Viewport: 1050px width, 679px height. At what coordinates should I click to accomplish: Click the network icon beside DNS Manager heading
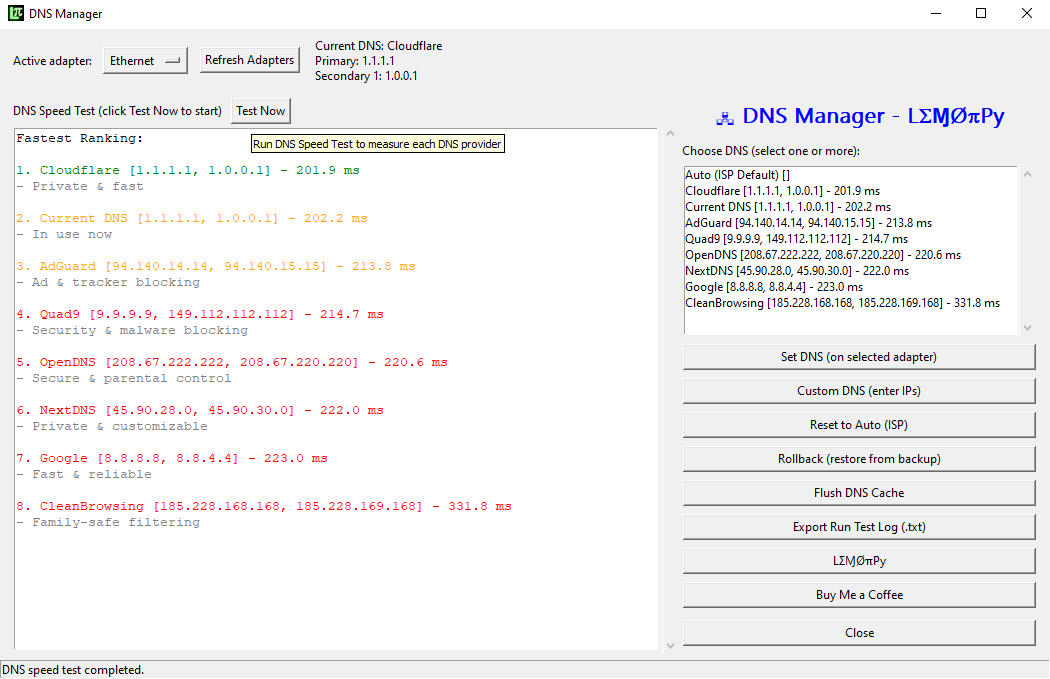pyautogui.click(x=725, y=118)
